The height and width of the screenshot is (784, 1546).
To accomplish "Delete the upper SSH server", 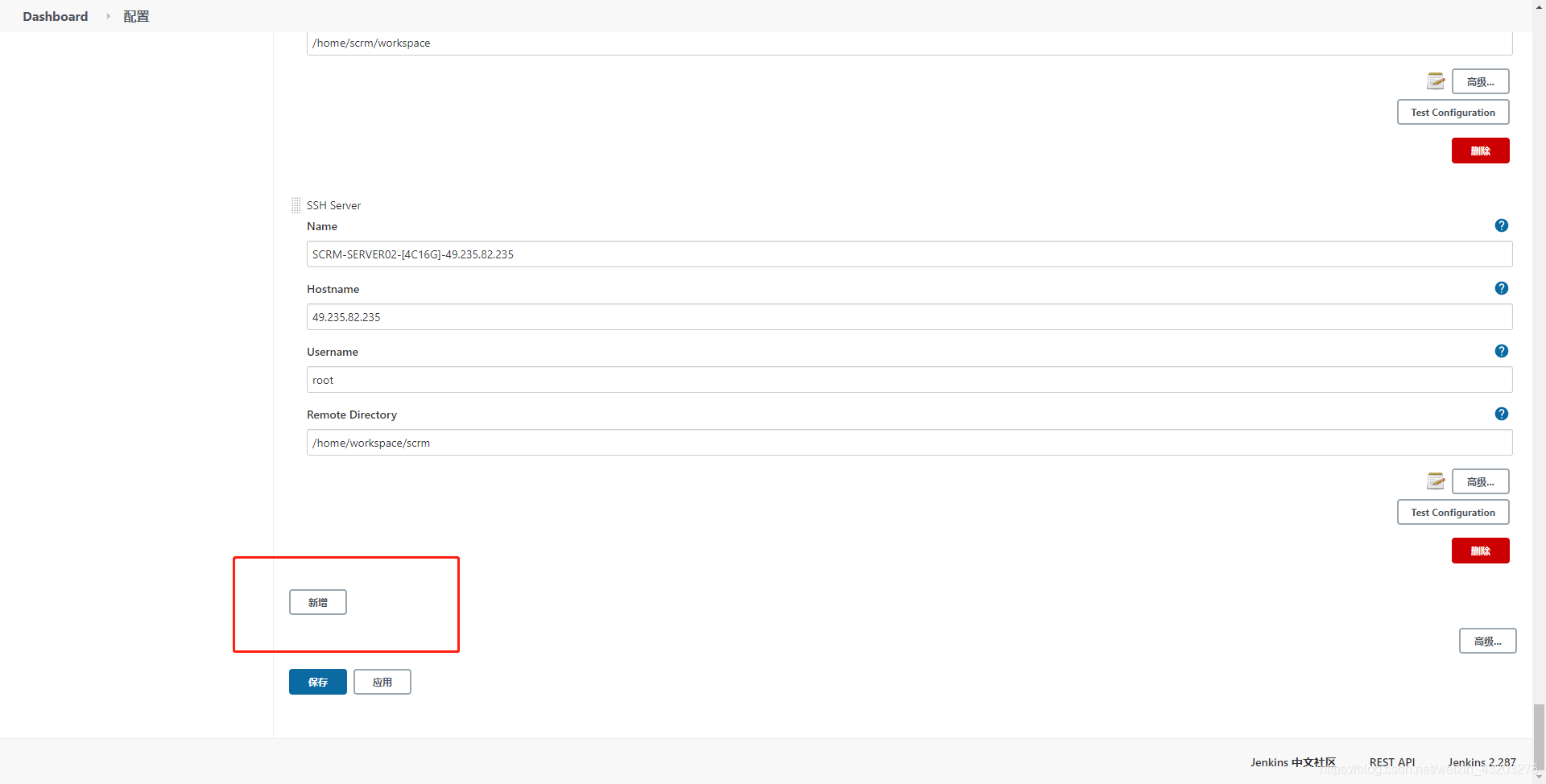I will [1480, 151].
